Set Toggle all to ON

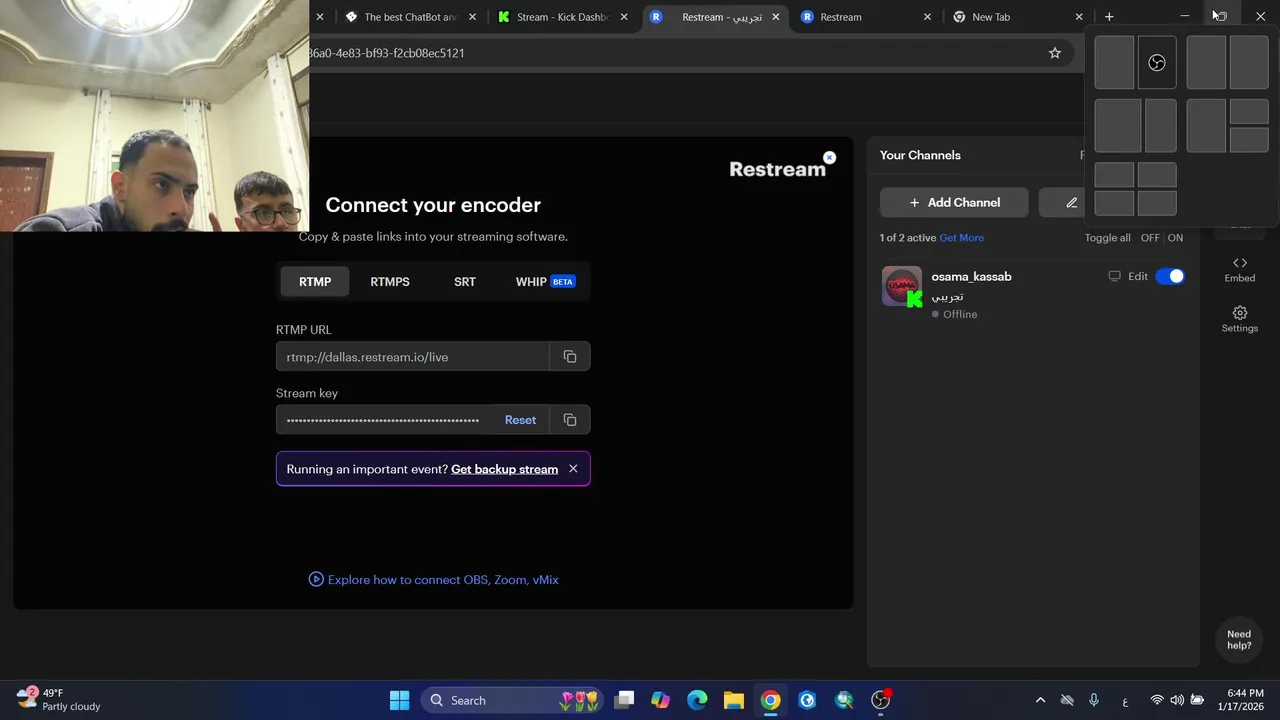[x=1175, y=238]
